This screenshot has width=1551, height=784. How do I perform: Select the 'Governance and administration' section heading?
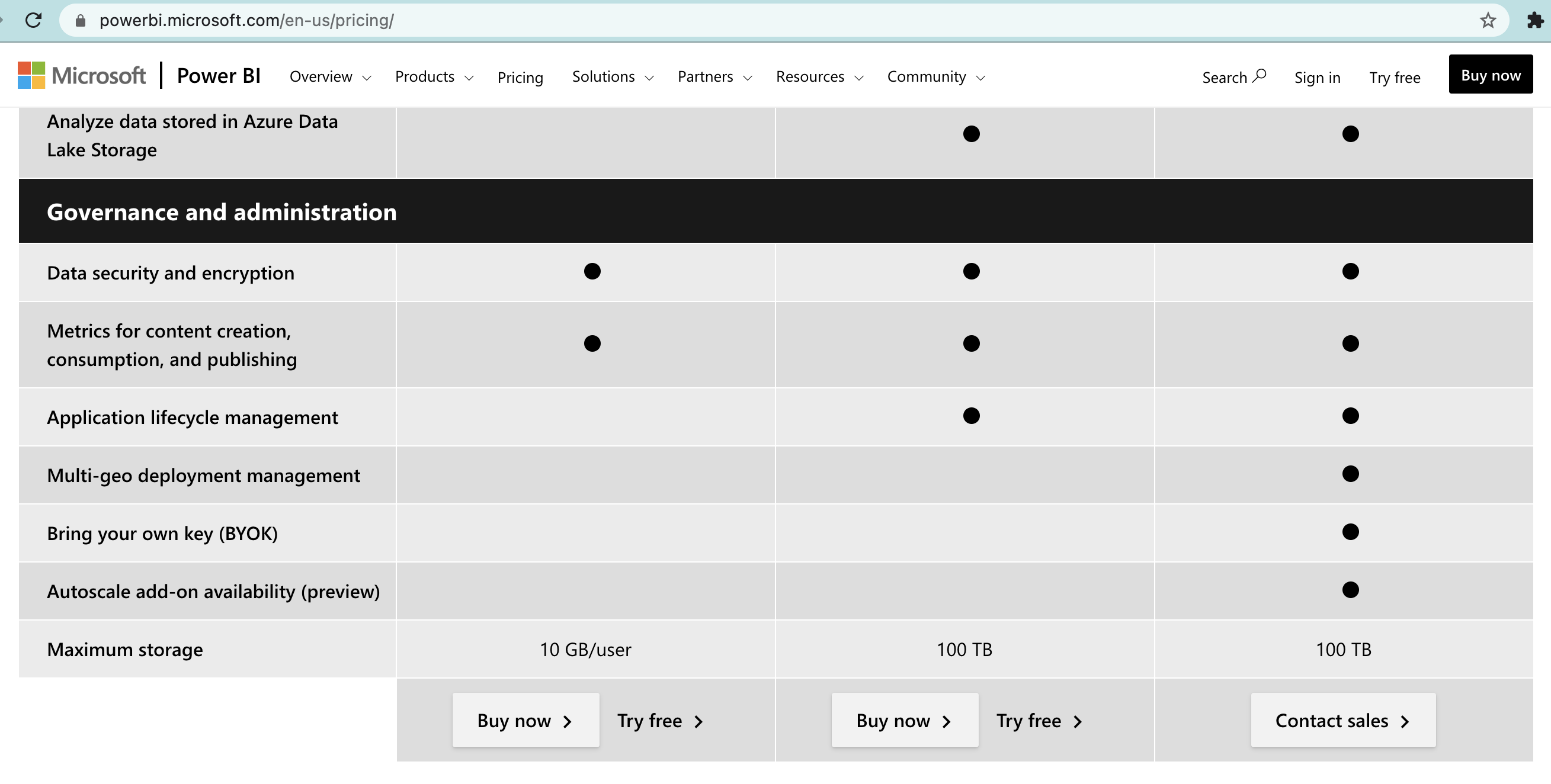[222, 212]
